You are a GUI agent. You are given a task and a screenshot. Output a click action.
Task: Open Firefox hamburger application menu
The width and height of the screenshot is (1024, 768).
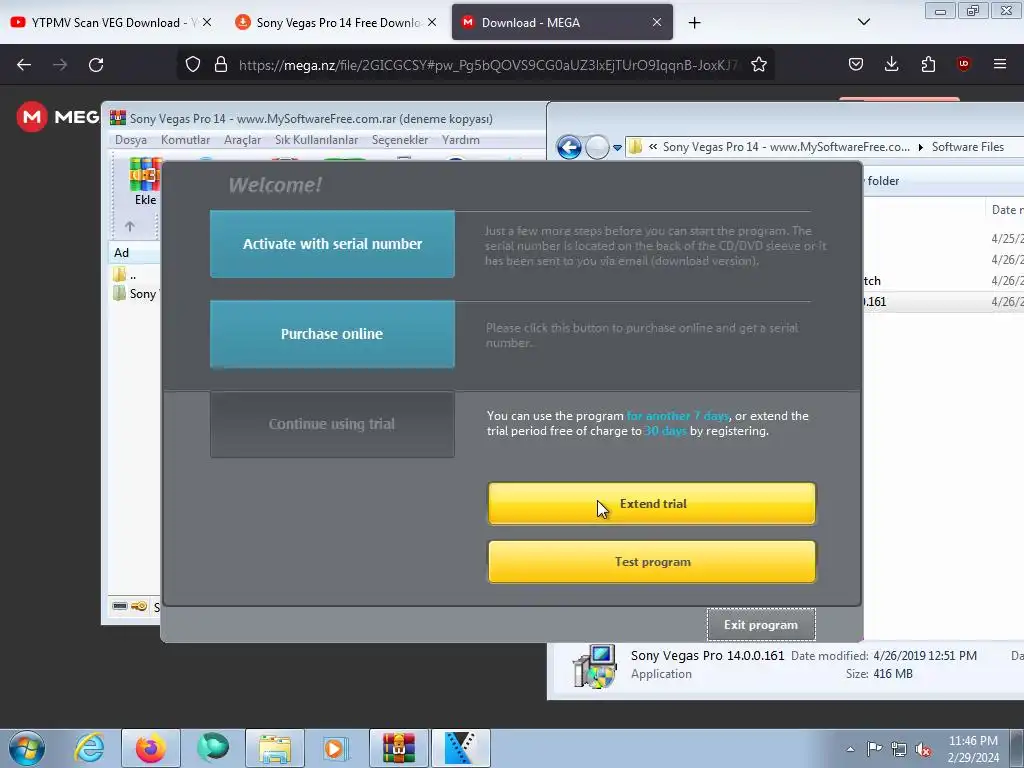[1000, 64]
